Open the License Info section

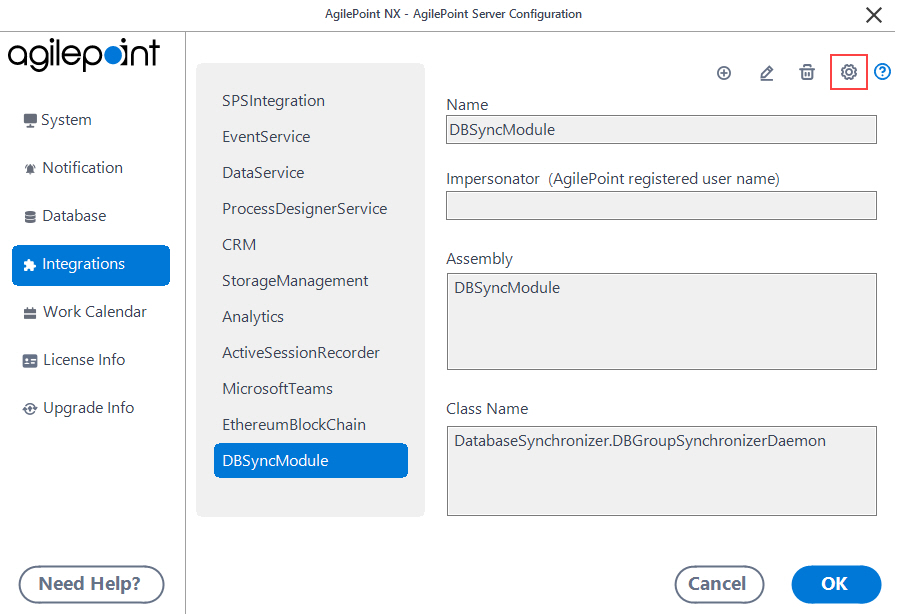(x=74, y=360)
